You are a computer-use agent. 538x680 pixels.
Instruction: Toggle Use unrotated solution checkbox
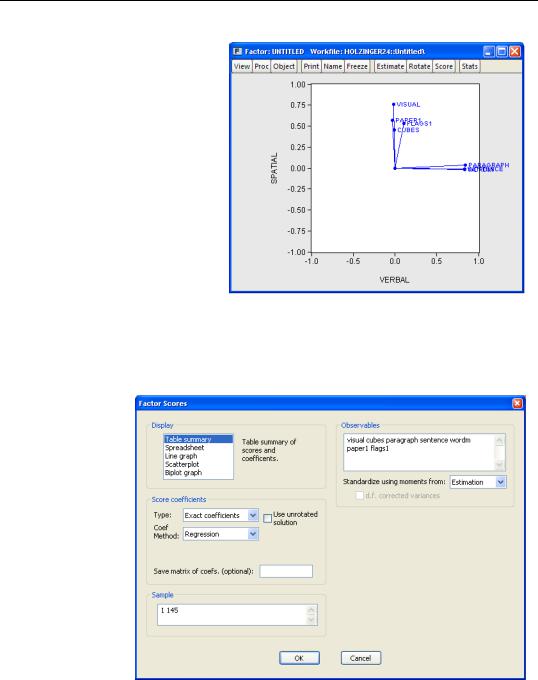267,518
